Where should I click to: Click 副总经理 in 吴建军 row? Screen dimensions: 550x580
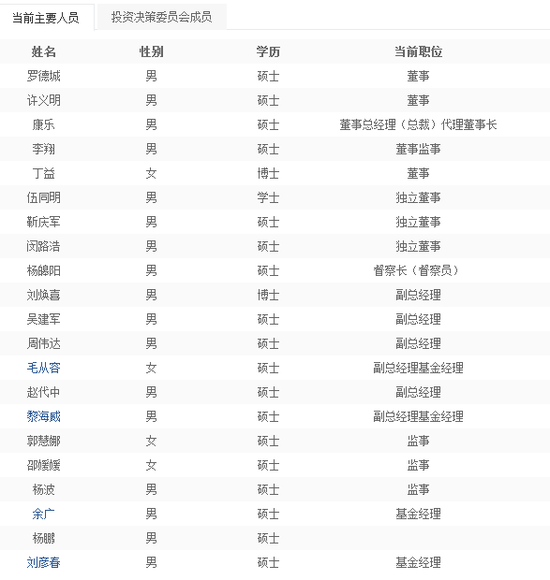pos(418,319)
